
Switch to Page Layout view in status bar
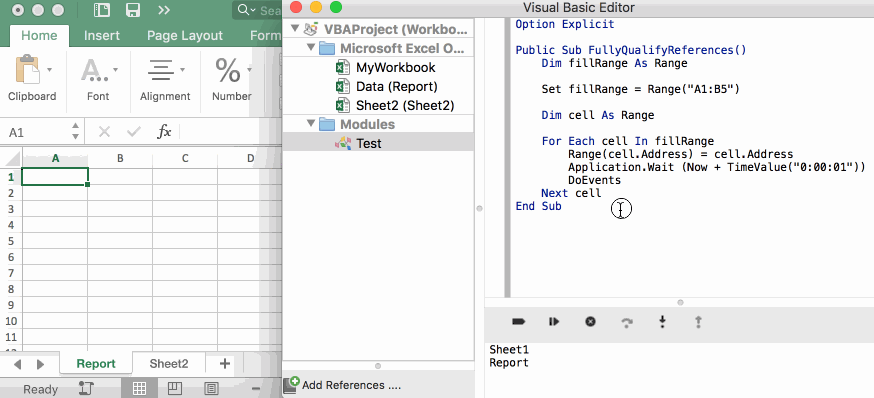click(175, 388)
